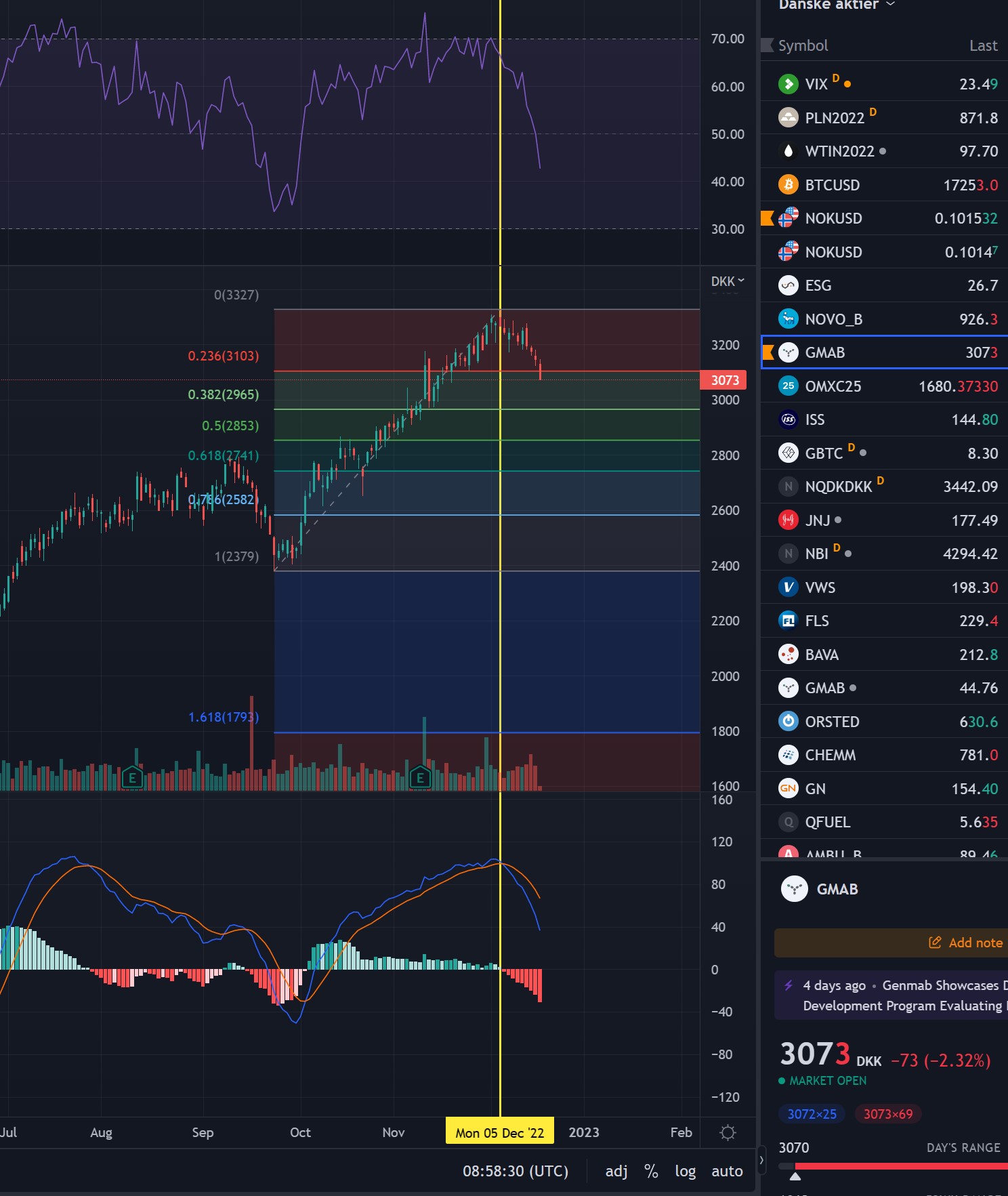Click the GMAB name in details panel
1008x1196 pixels.
coord(837,889)
